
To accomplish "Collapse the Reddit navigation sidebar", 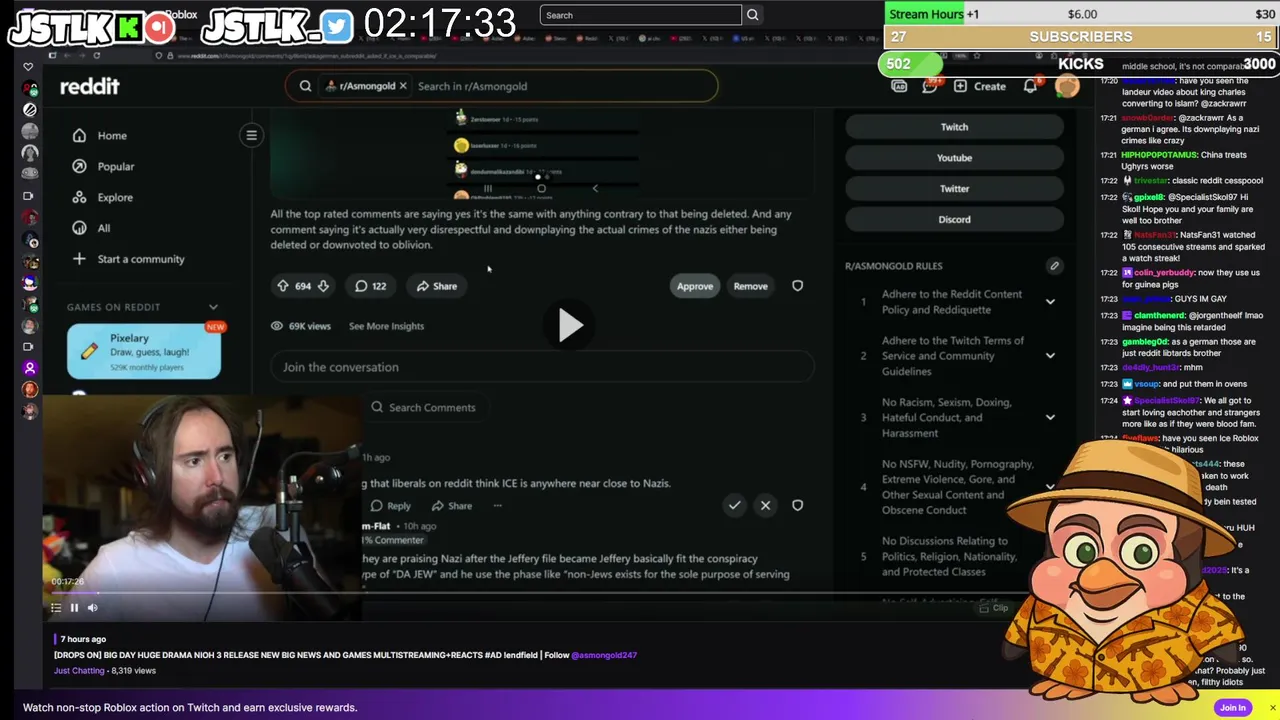I will [x=252, y=135].
